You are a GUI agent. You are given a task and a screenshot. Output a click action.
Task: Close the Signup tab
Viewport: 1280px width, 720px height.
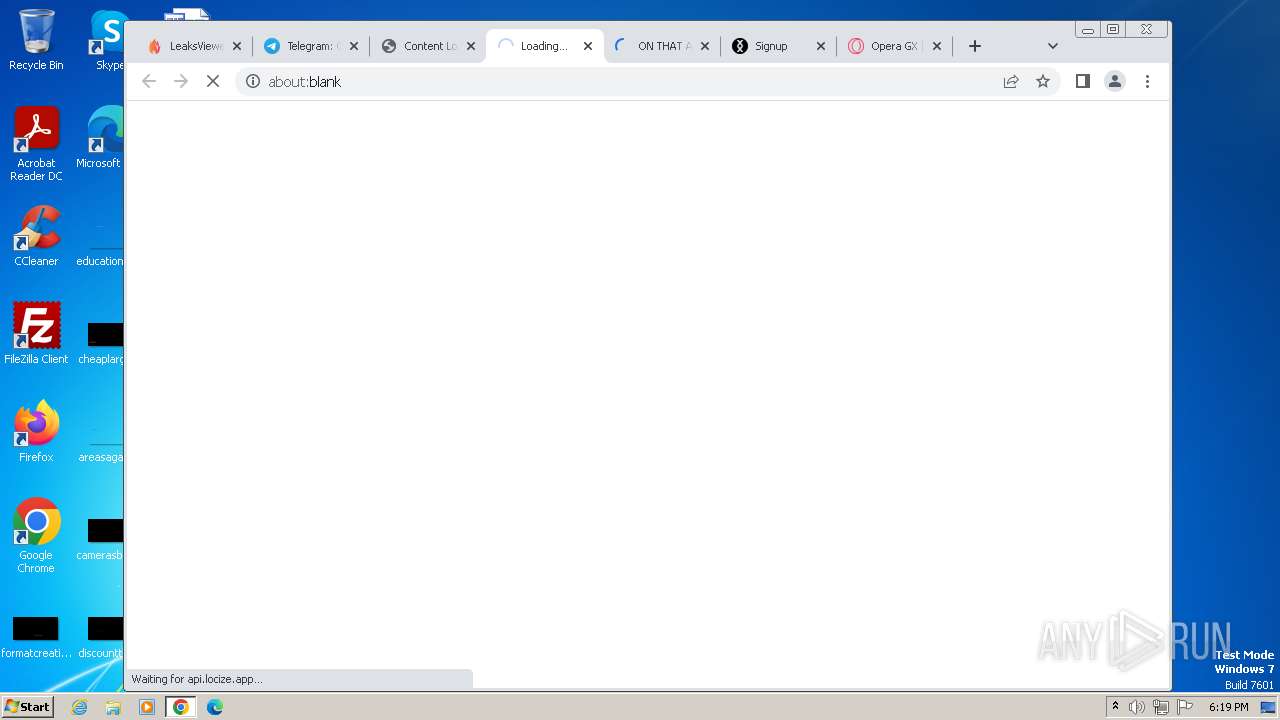822,46
